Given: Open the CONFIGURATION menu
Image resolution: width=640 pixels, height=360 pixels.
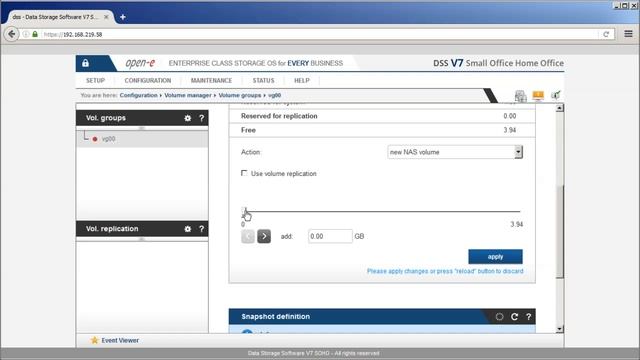Looking at the screenshot, I should 148,80.
